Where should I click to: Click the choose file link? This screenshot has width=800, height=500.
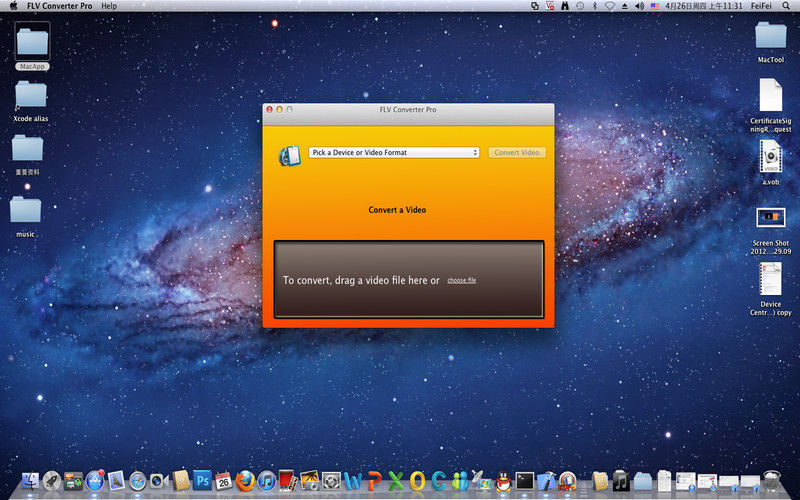[x=462, y=280]
